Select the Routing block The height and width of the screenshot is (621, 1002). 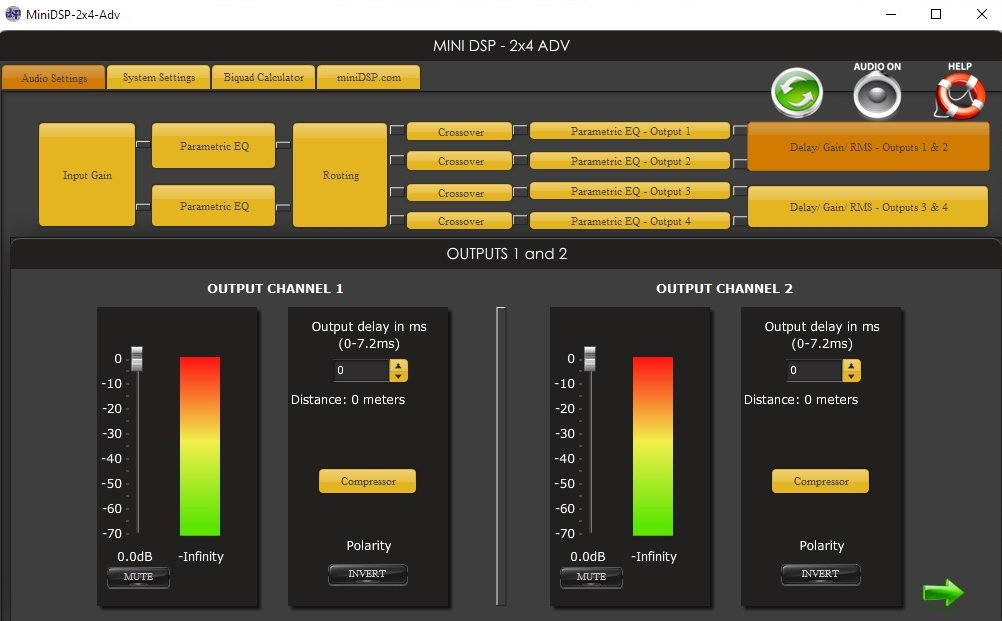(340, 175)
